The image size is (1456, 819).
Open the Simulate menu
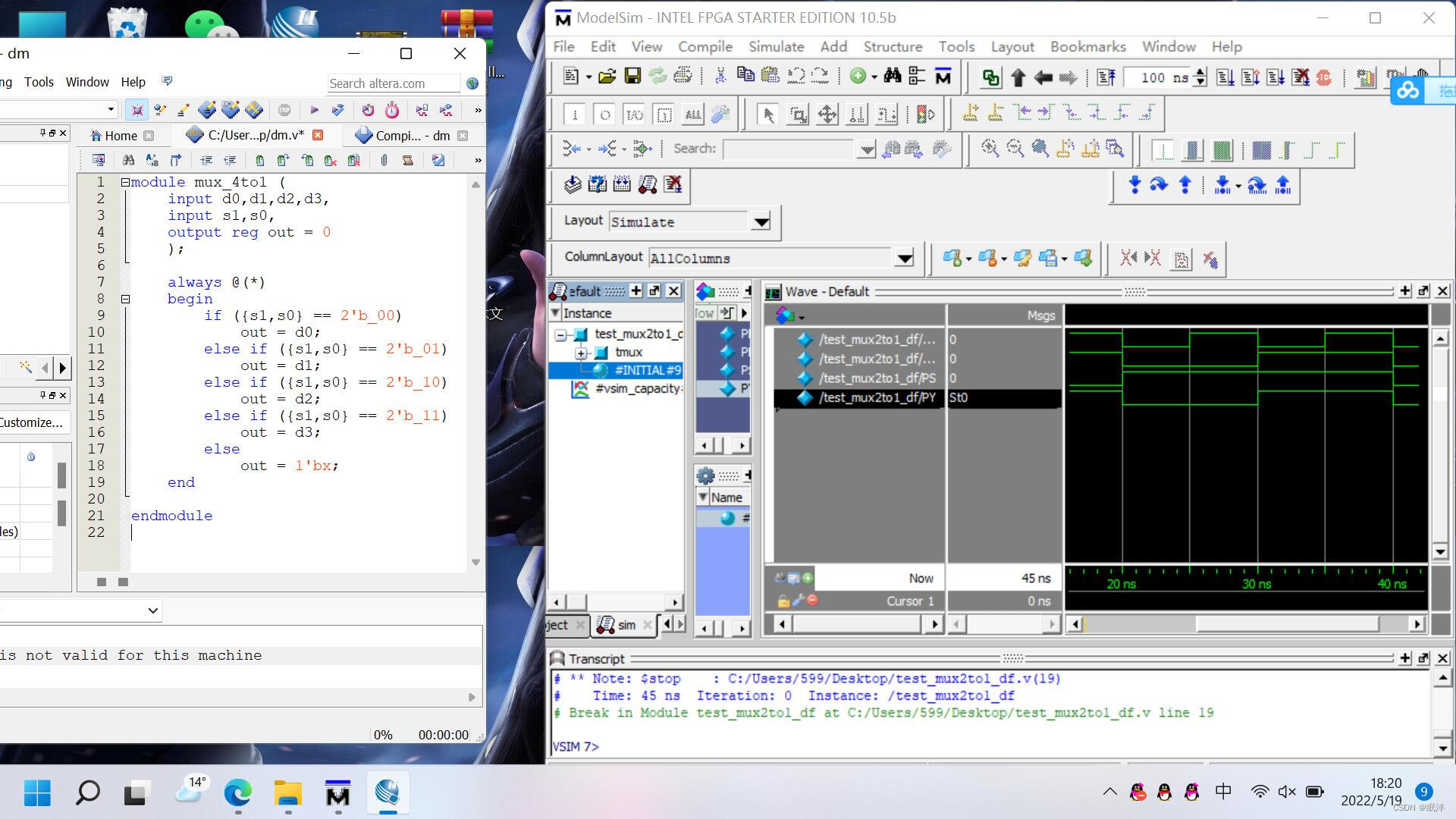[x=775, y=47]
